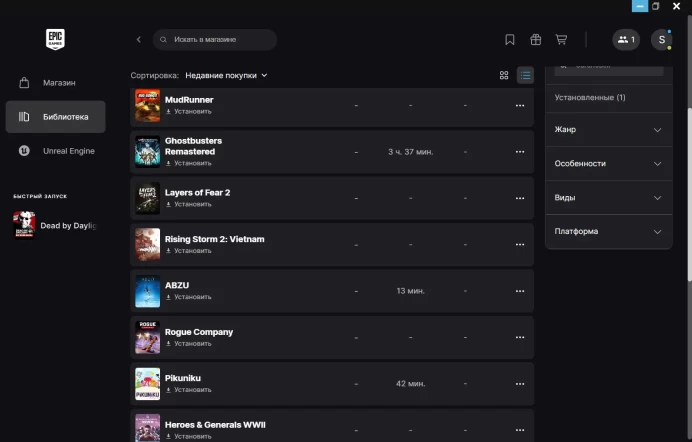Install Rogue Company via Установить
Screen dimensions: 692x442
click(188, 343)
